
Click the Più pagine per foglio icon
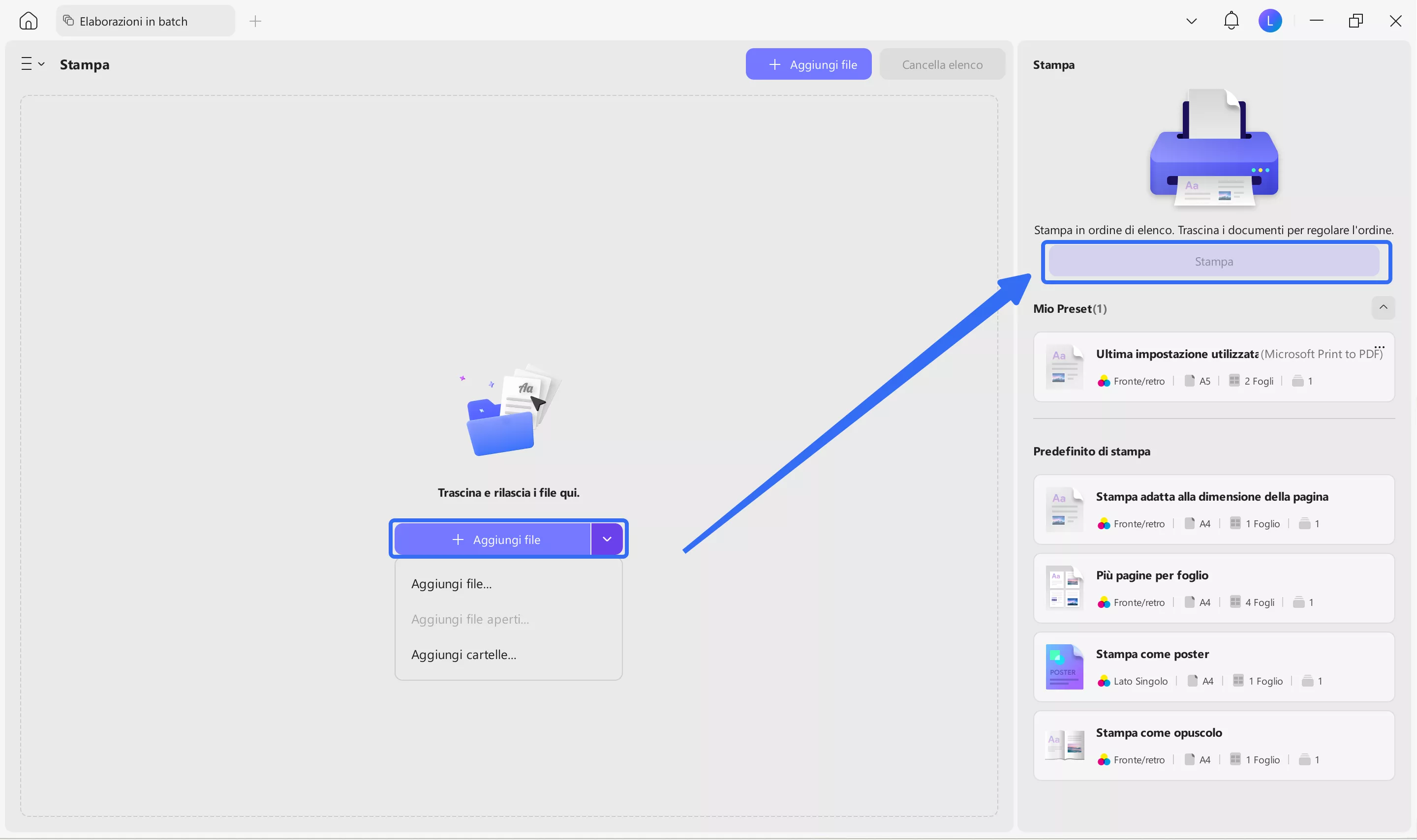coord(1064,588)
